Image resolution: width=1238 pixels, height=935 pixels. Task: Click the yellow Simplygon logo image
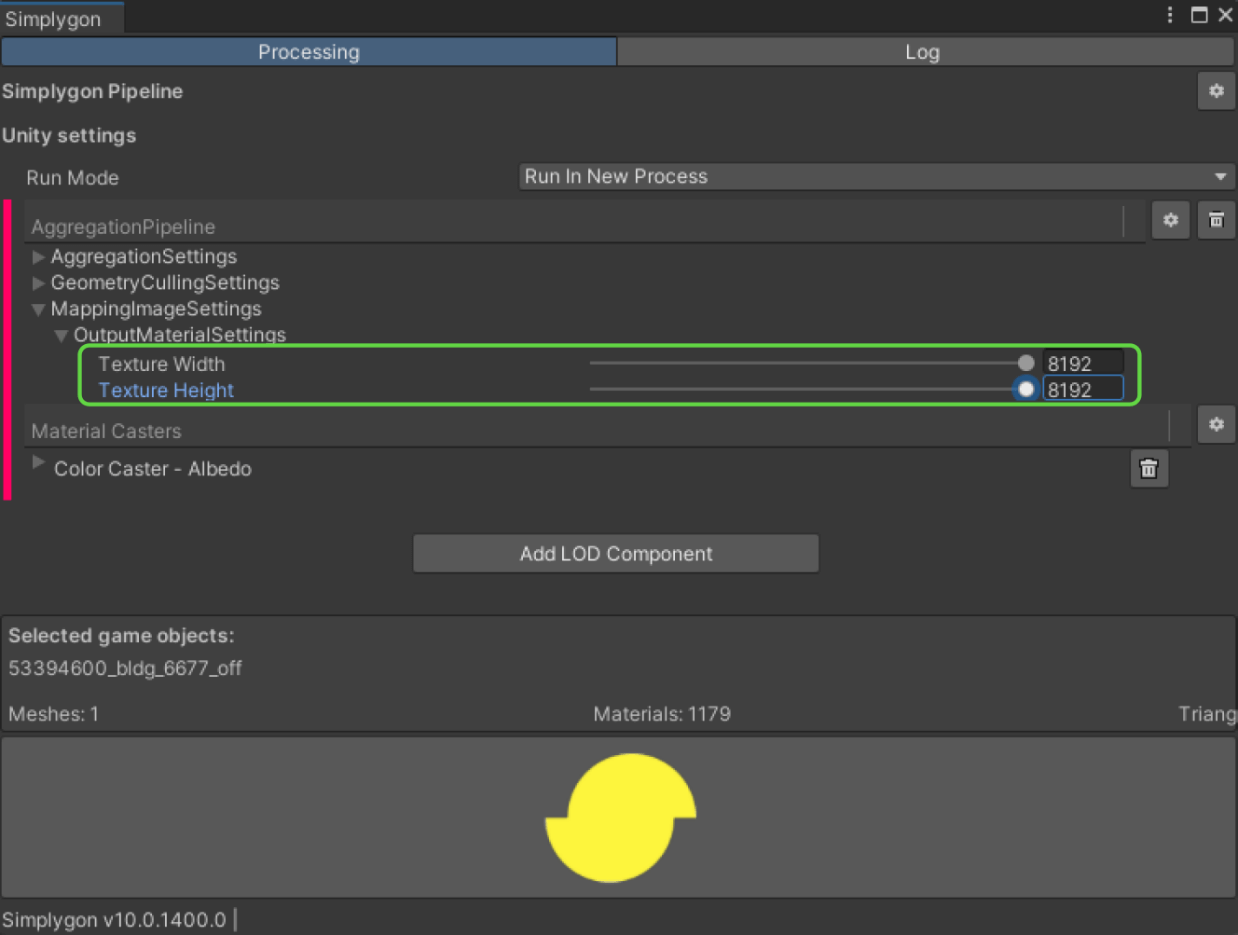pyautogui.click(x=620, y=818)
